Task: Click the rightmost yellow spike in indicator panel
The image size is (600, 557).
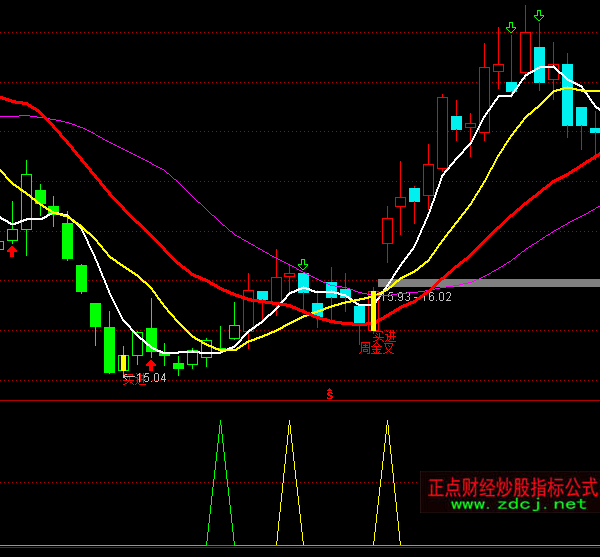Action: 387,480
